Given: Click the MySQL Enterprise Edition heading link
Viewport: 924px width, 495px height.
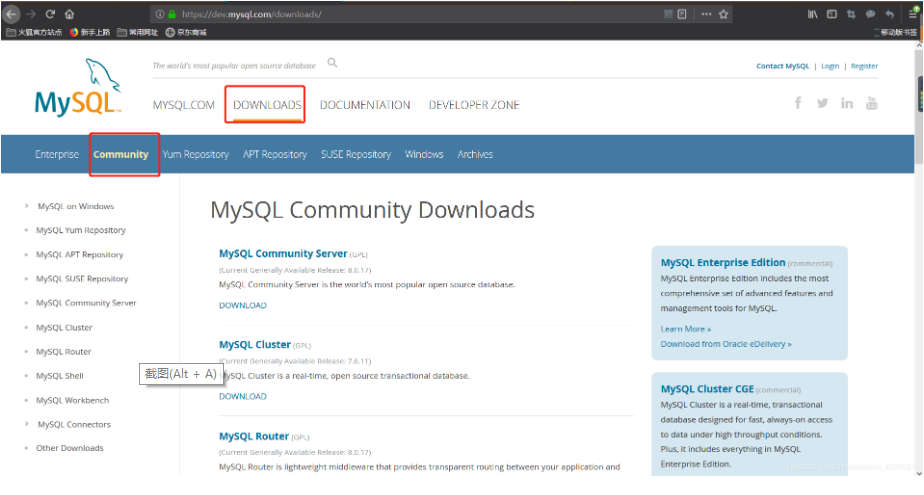Looking at the screenshot, I should coord(723,263).
